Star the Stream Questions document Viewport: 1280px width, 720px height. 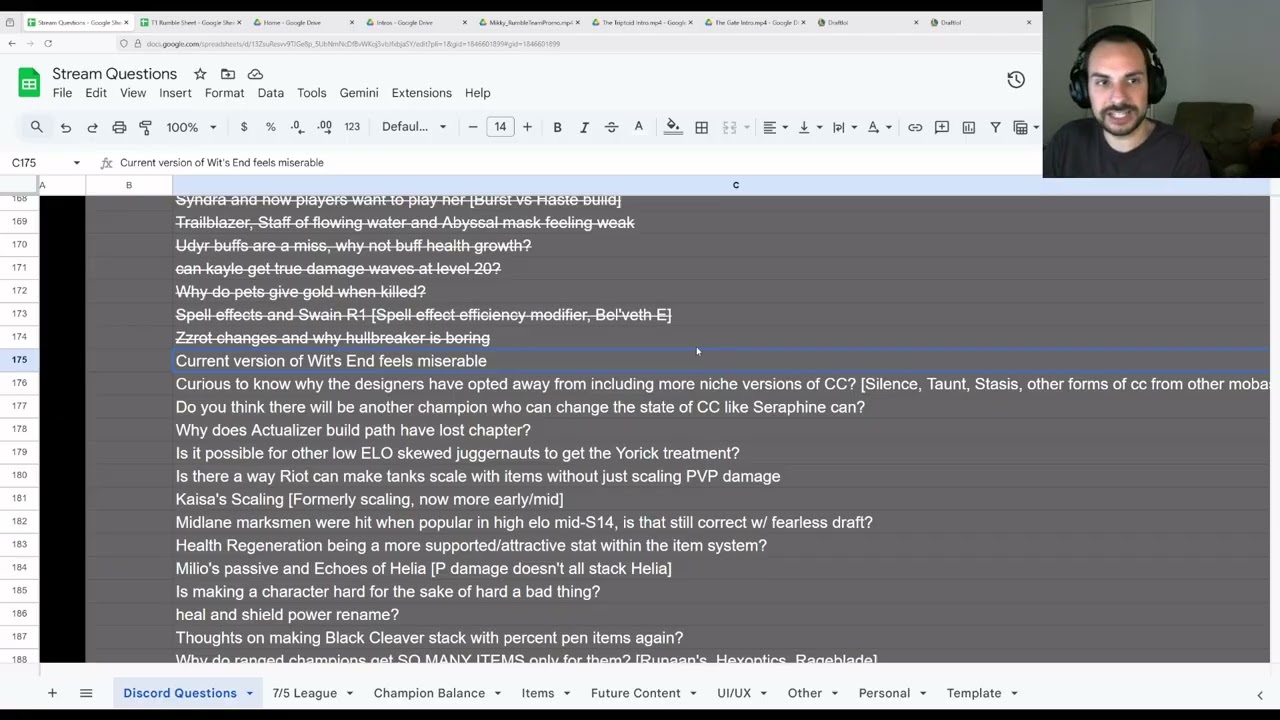[x=200, y=74]
